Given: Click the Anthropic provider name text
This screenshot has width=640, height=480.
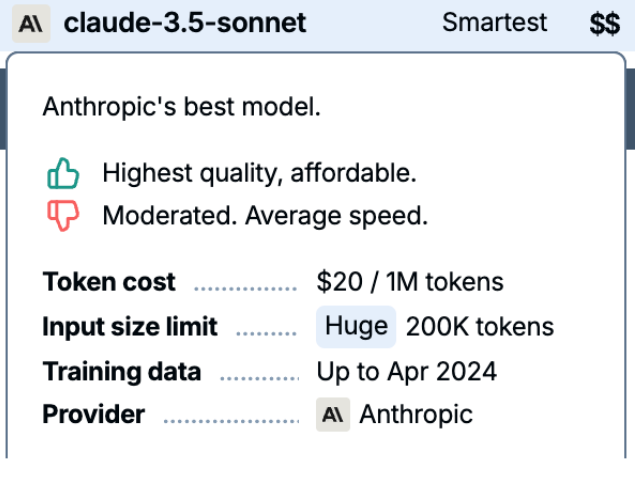Looking at the screenshot, I should 416,415.
